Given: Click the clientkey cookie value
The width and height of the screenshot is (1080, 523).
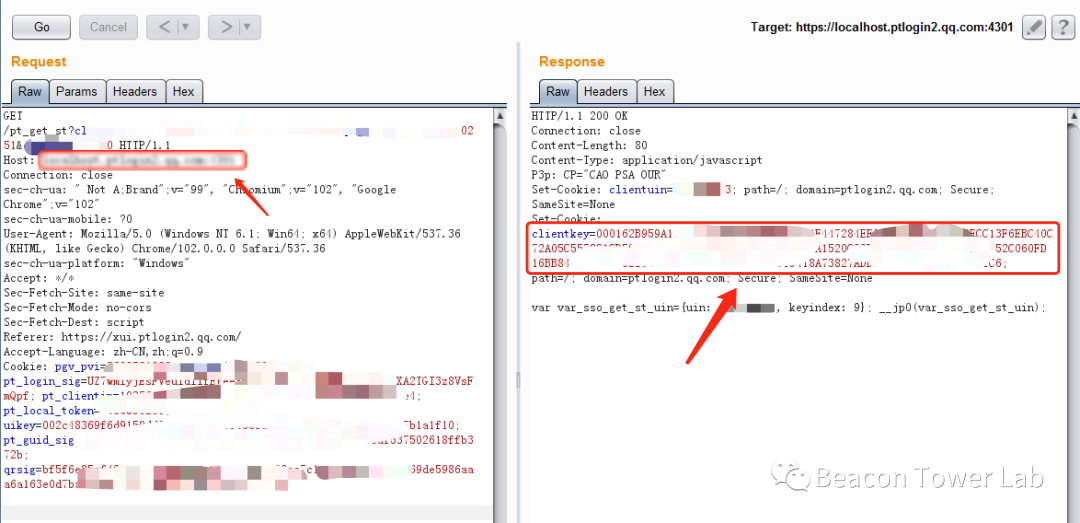Looking at the screenshot, I should point(793,249).
